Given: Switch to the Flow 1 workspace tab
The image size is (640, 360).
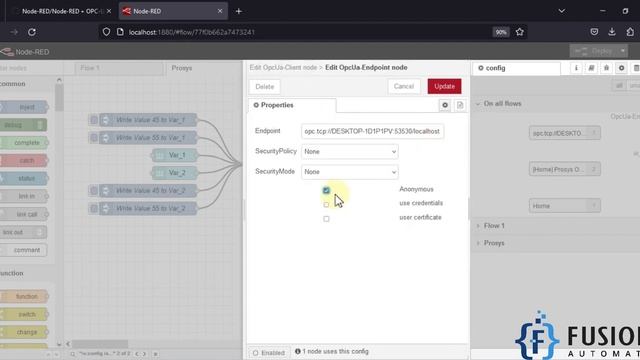Looking at the screenshot, I should (x=119, y=68).
